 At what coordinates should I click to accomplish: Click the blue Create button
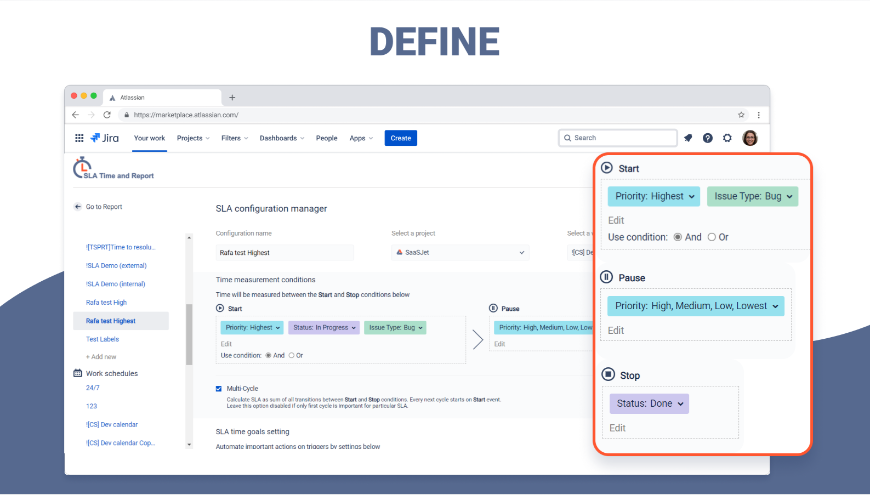(401, 138)
